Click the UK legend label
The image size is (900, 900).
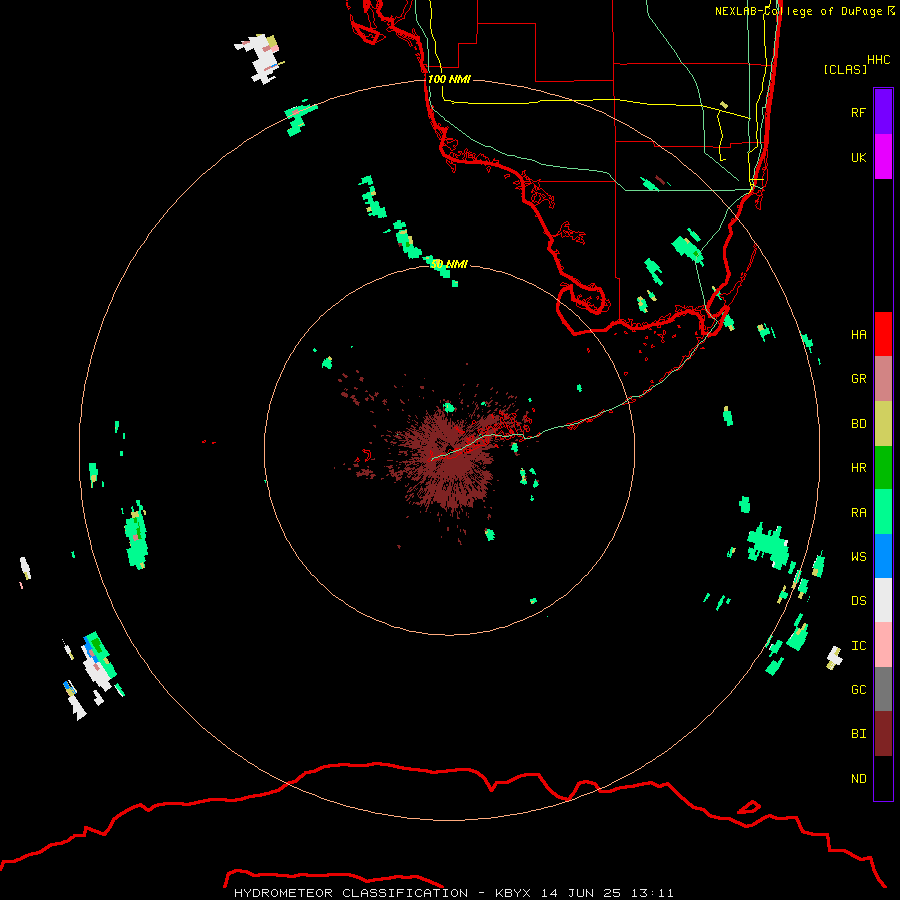(x=858, y=157)
